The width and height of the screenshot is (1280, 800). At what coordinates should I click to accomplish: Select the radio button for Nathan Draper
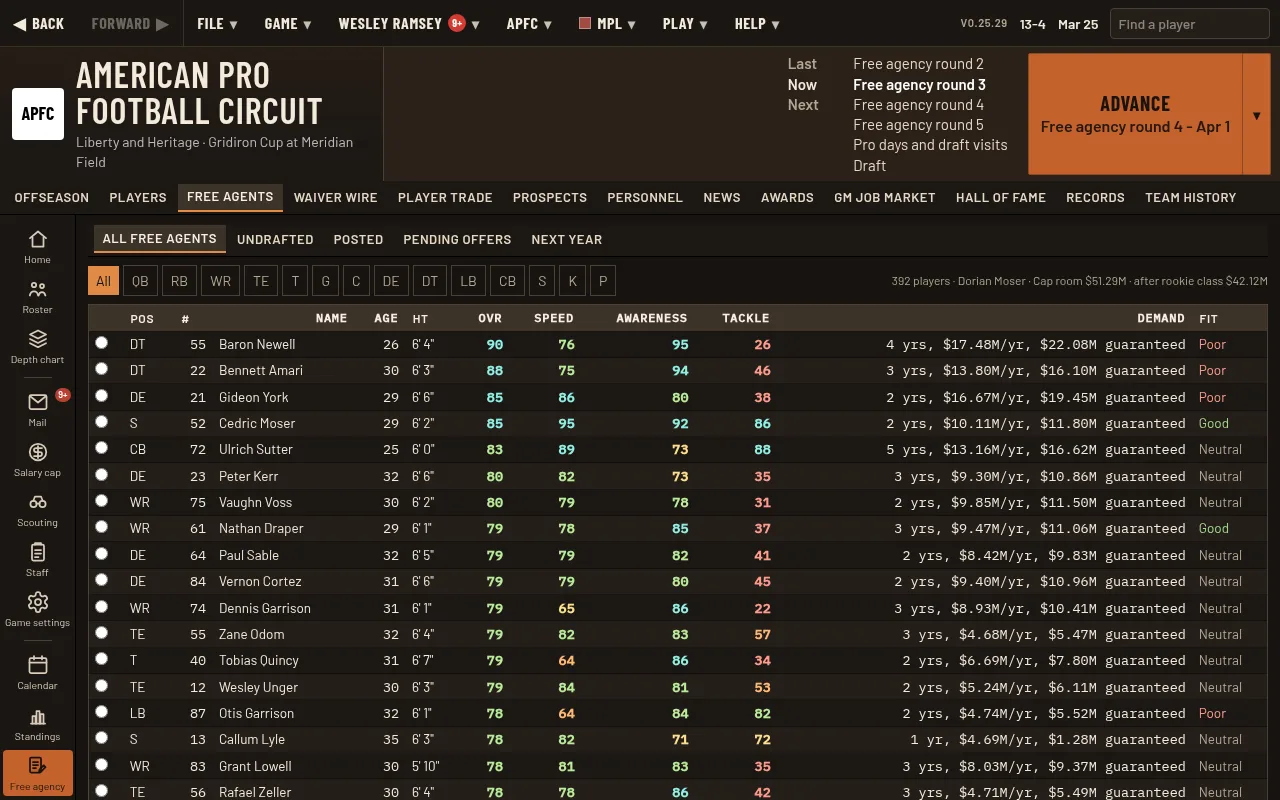(x=101, y=527)
